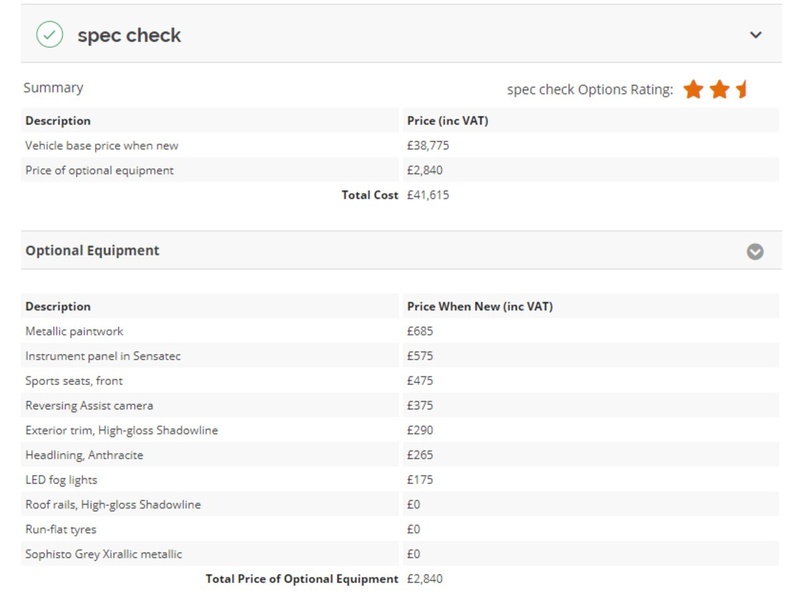The image size is (800, 600).
Task: Click the Run-flat tyres entry
Action: [x=61, y=529]
